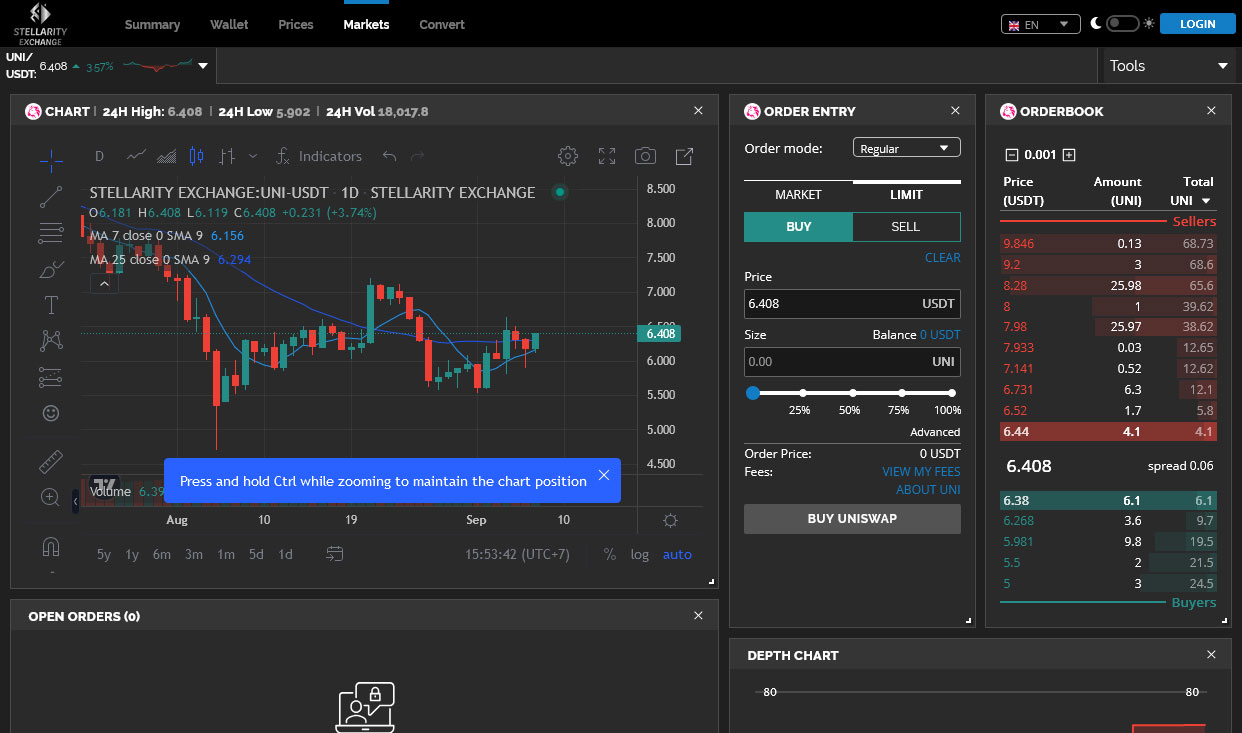
Task: Open the Order mode Regular dropdown
Action: coord(906,148)
